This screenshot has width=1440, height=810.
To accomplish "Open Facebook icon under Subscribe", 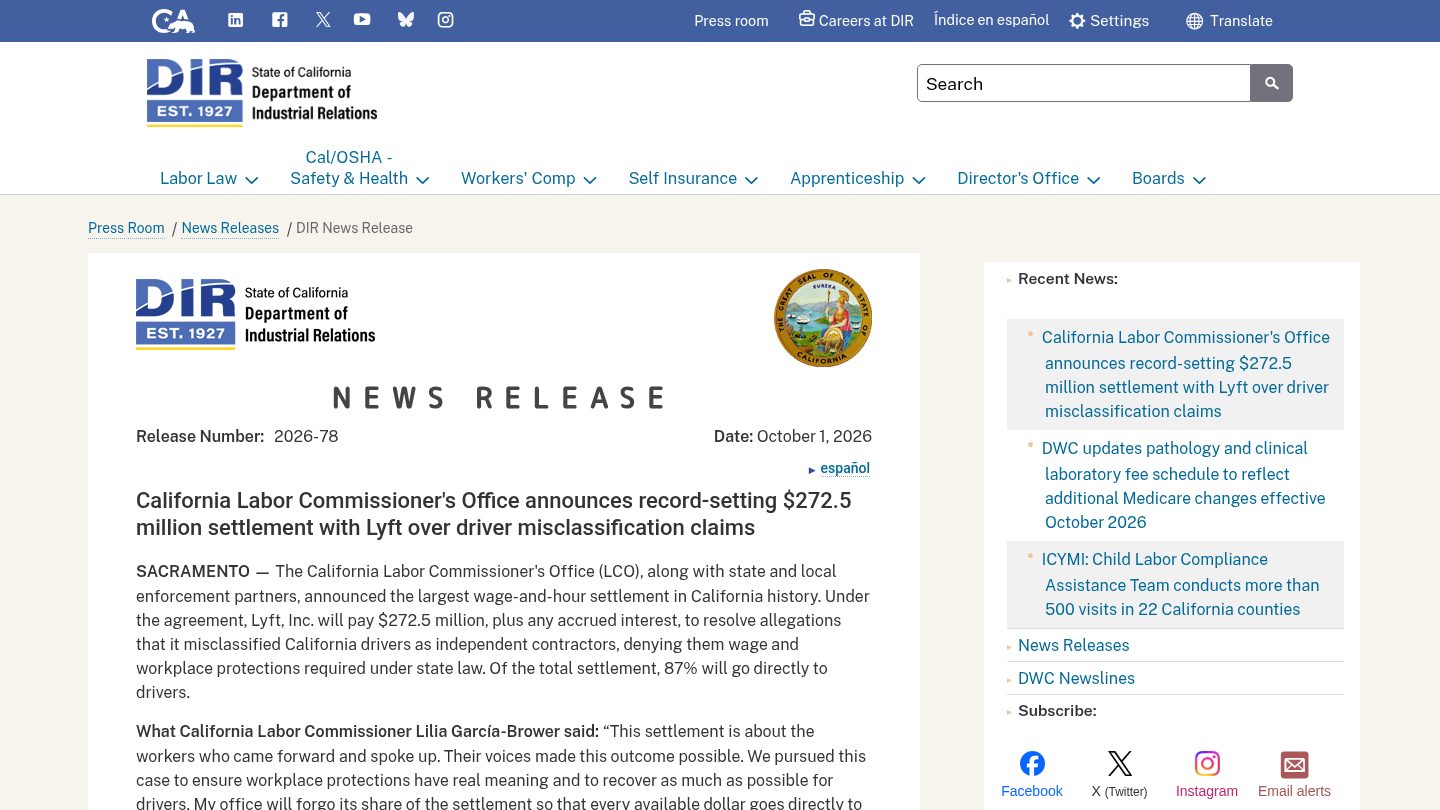I will (x=1032, y=764).
